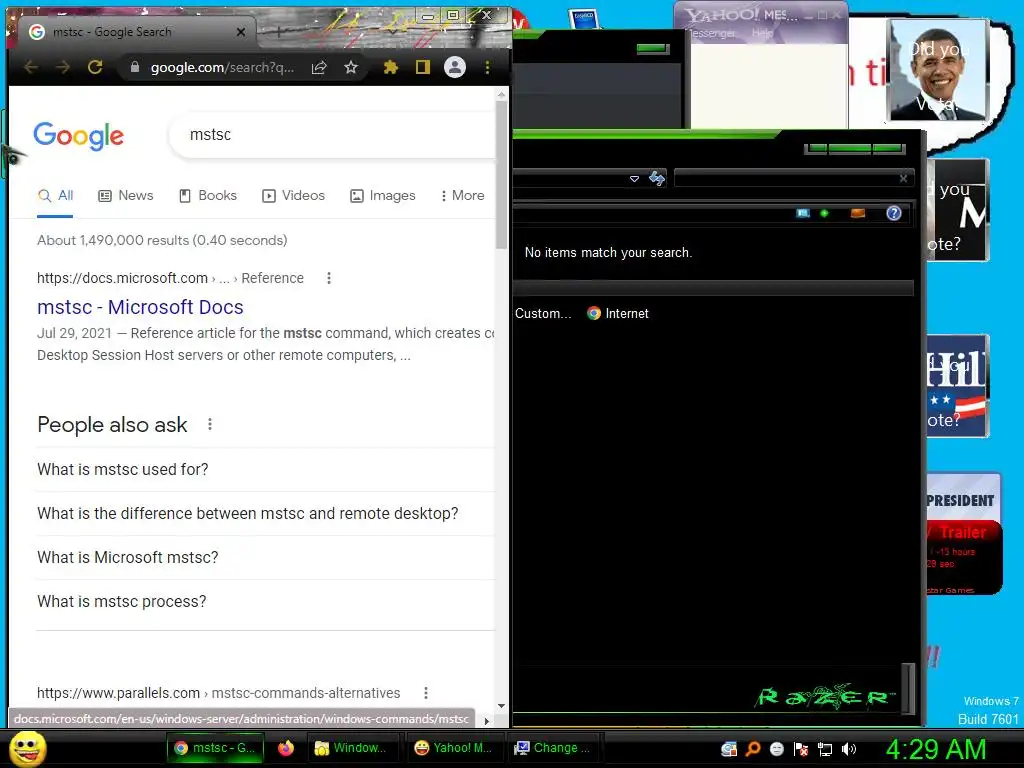The height and width of the screenshot is (768, 1024).
Task: Click the blue view options icon in black window
Action: 803,213
